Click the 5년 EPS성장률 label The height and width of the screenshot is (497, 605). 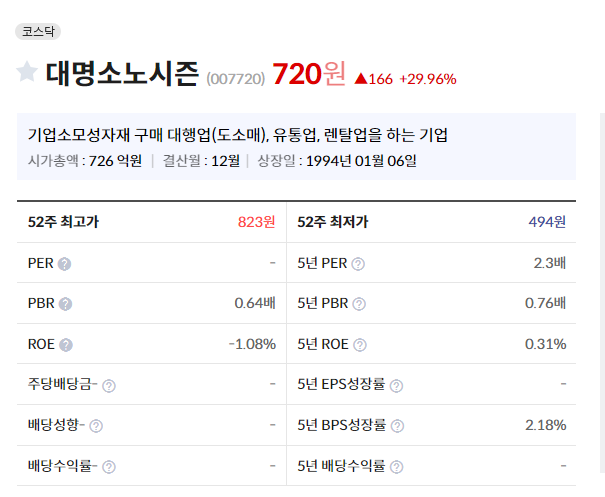click(x=341, y=384)
